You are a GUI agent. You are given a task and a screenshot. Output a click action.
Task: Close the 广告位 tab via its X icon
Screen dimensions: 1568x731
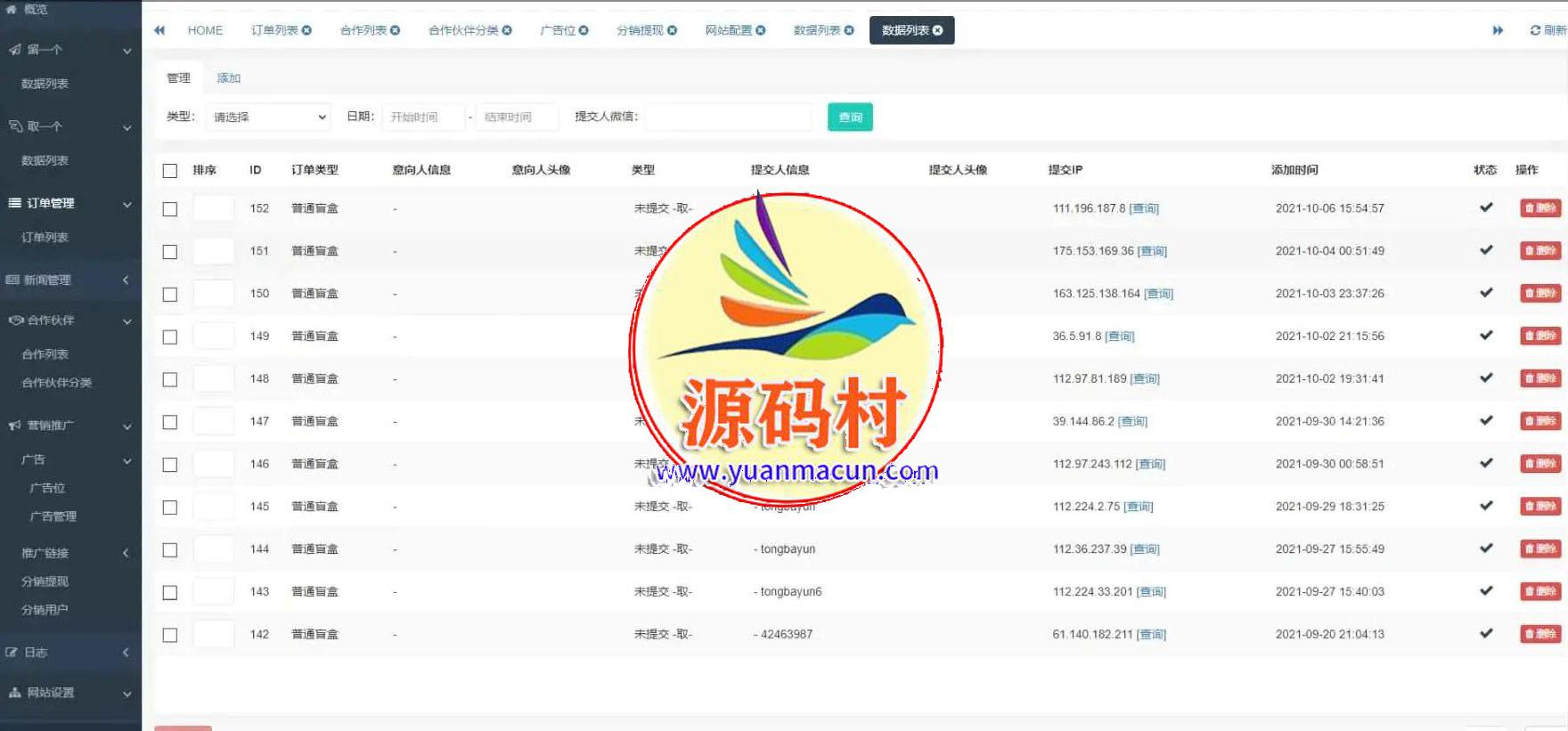(584, 30)
